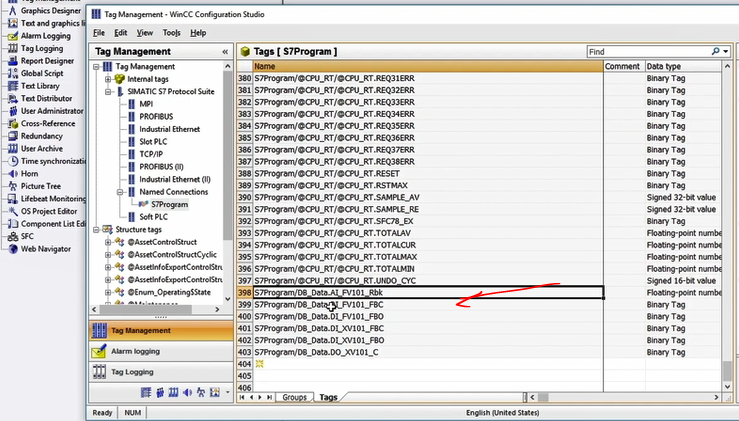Click the Data type column header
739x421 pixels.
pyautogui.click(x=683, y=66)
